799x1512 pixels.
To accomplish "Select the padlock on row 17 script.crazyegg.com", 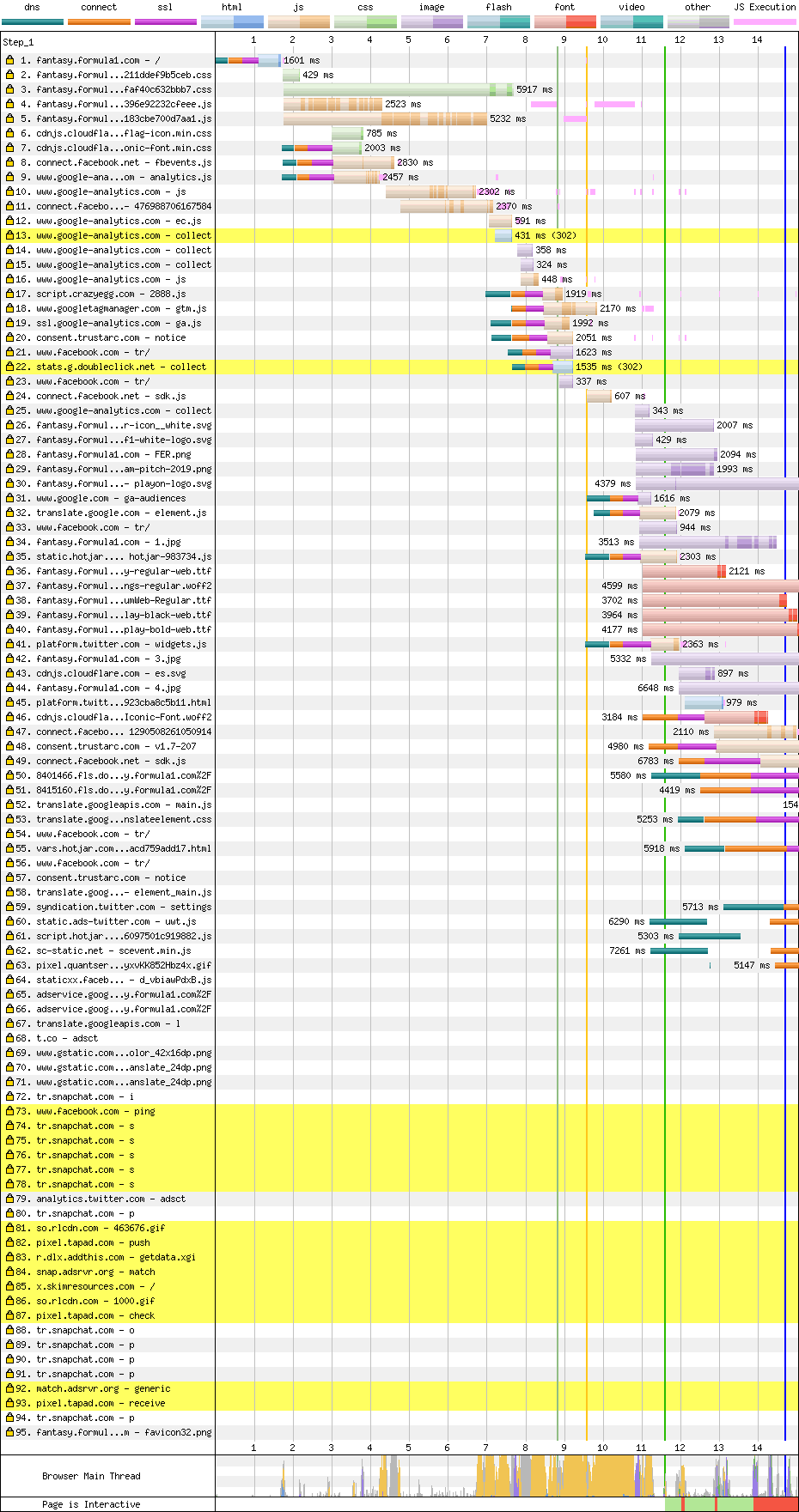I will (x=10, y=294).
